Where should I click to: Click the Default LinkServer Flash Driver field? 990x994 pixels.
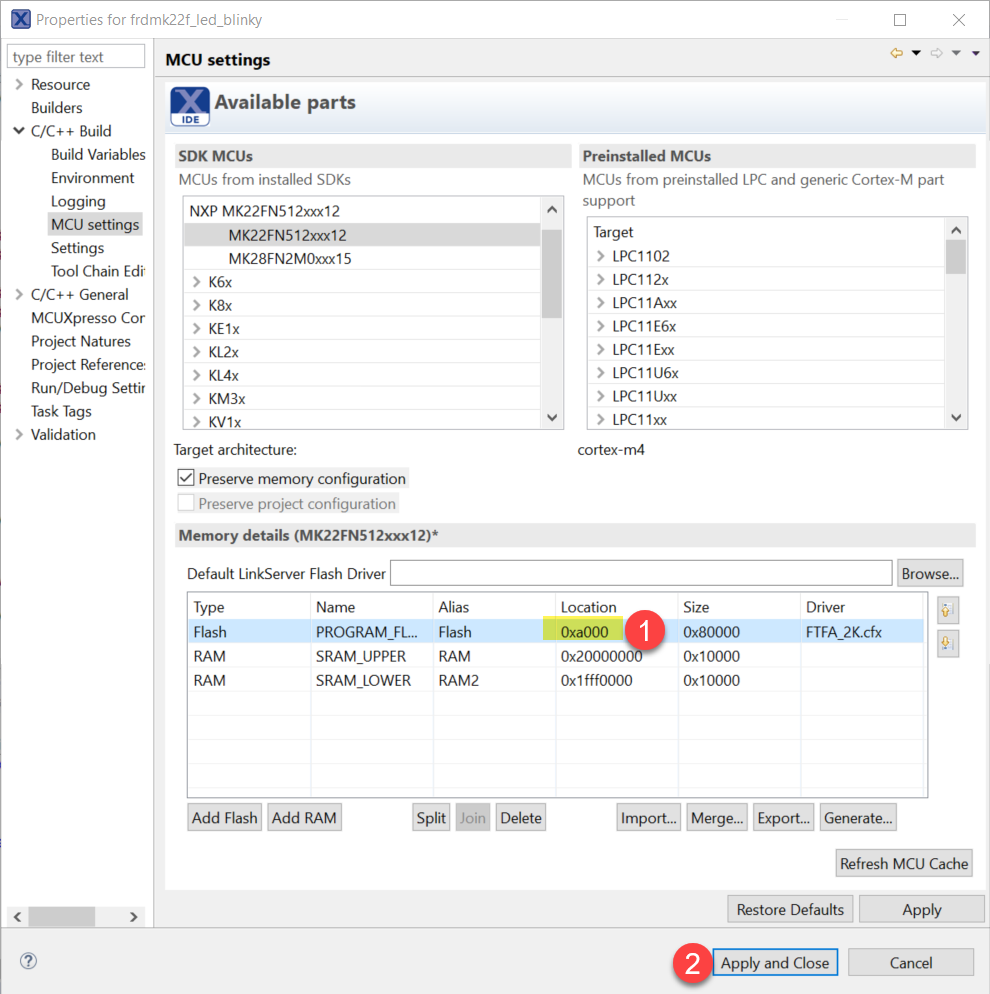(x=641, y=573)
